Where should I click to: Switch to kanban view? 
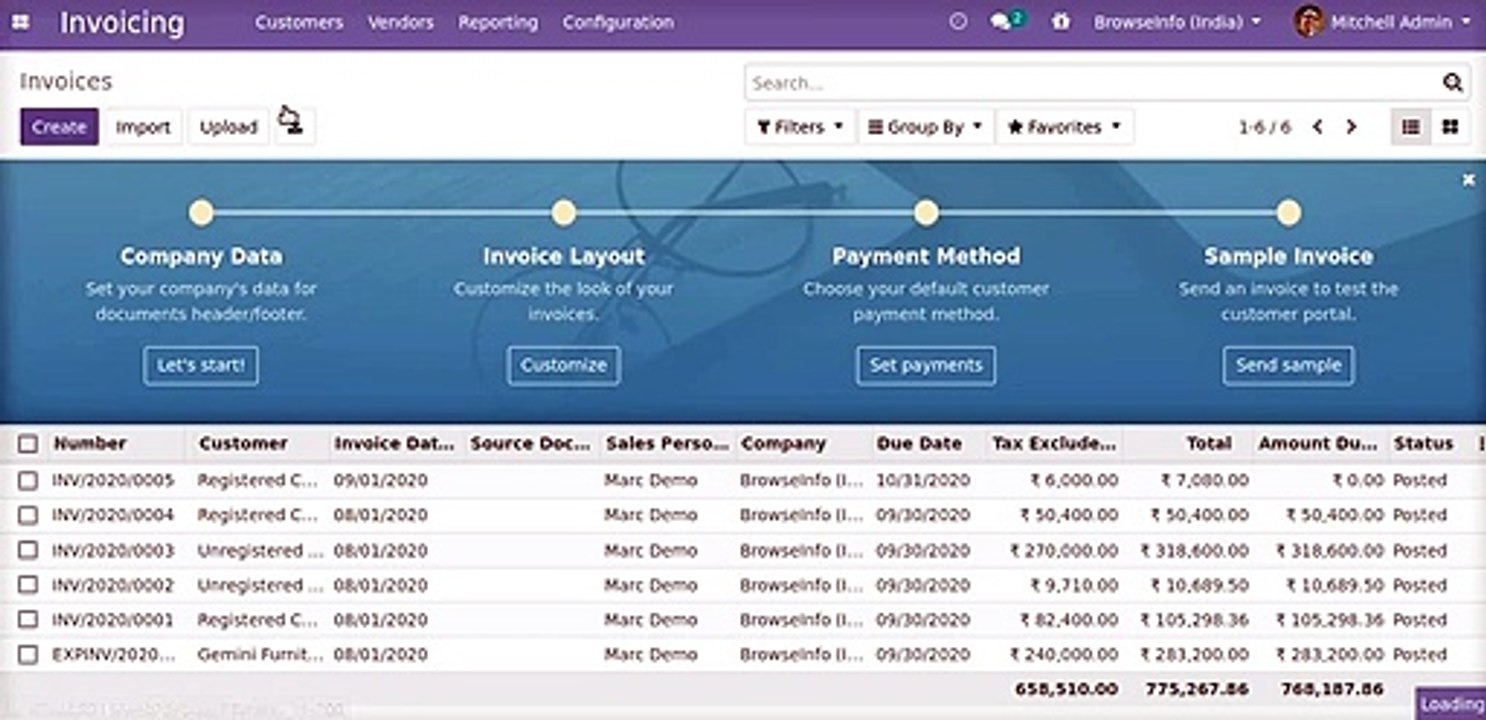1450,127
